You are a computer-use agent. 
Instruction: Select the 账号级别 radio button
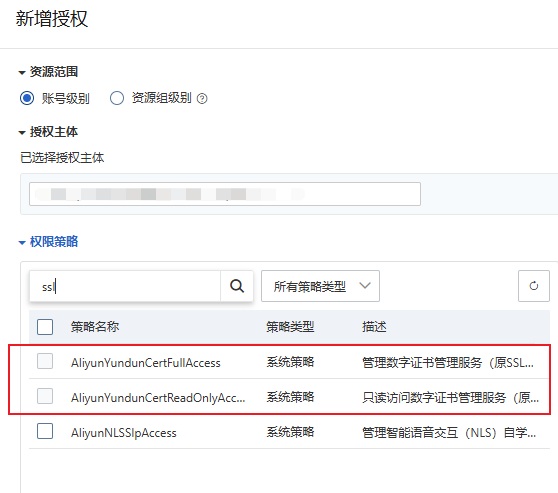click(27, 98)
